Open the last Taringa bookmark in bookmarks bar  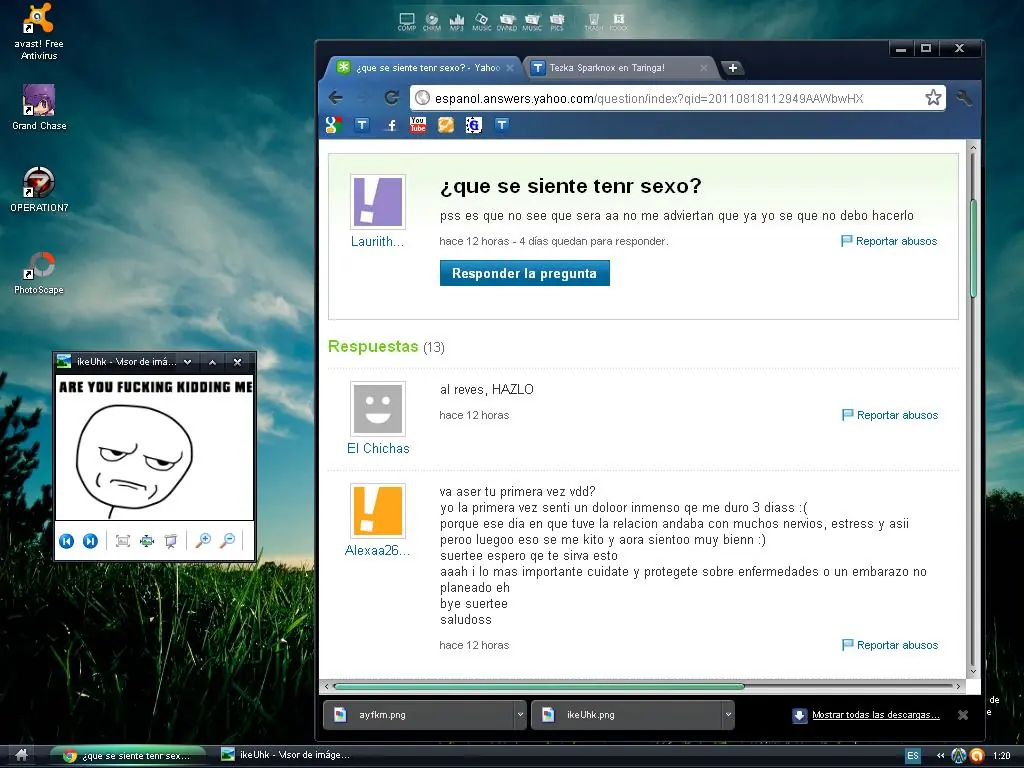[502, 125]
